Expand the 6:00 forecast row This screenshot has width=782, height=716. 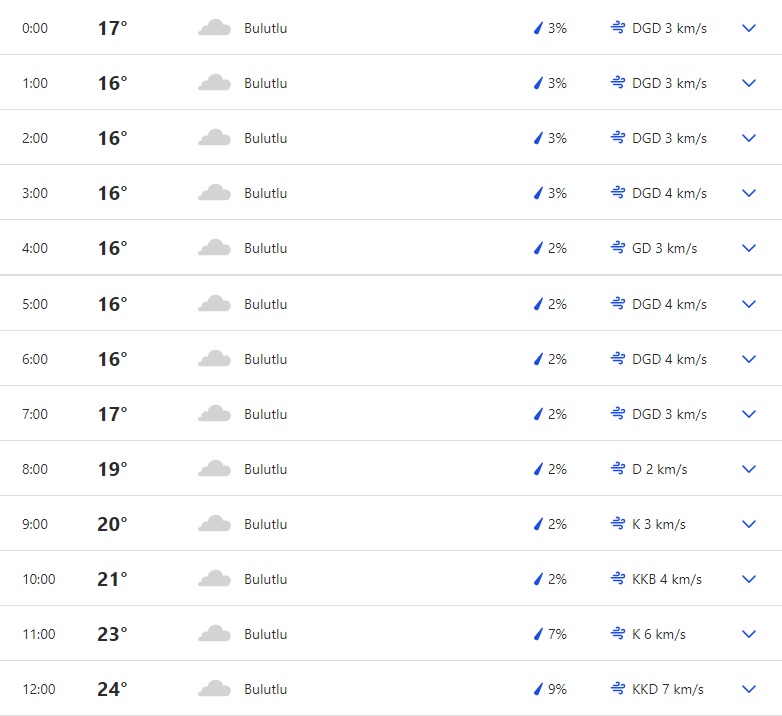coord(749,359)
